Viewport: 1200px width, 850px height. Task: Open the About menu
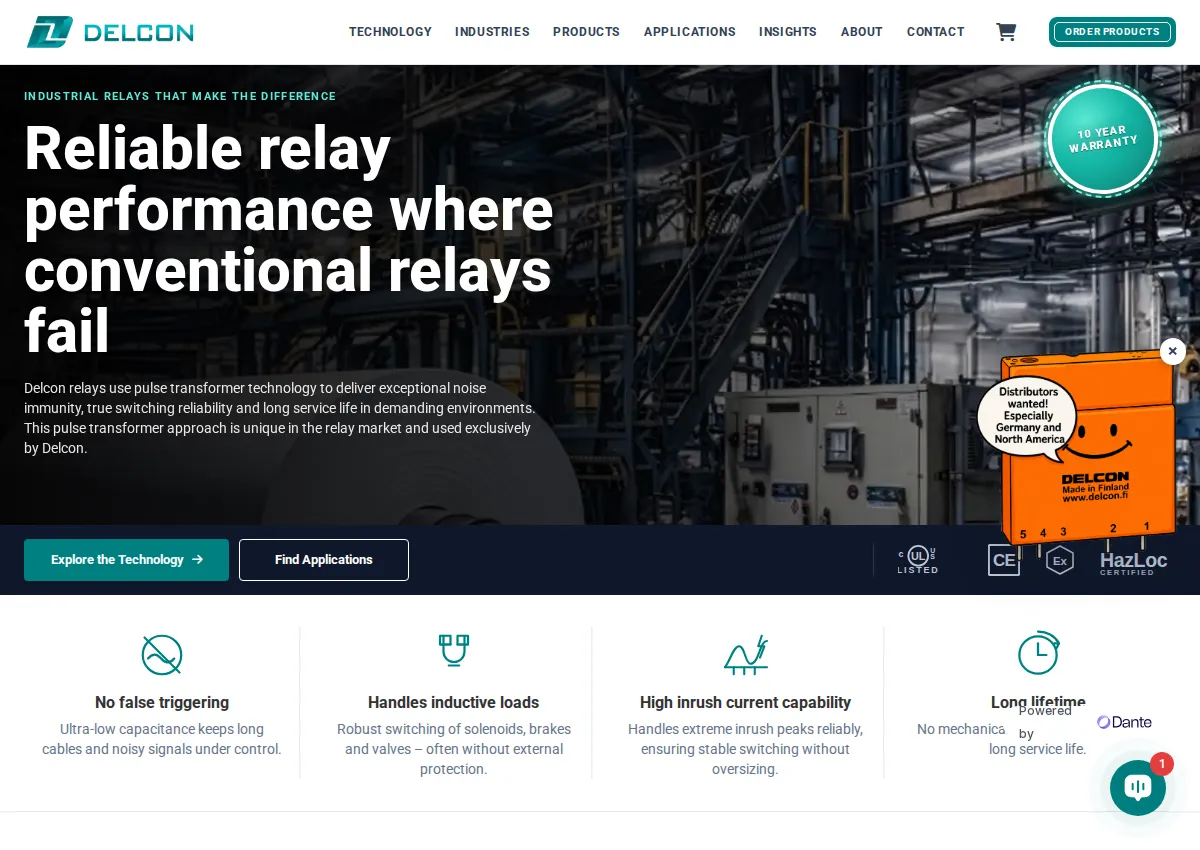[x=862, y=32]
